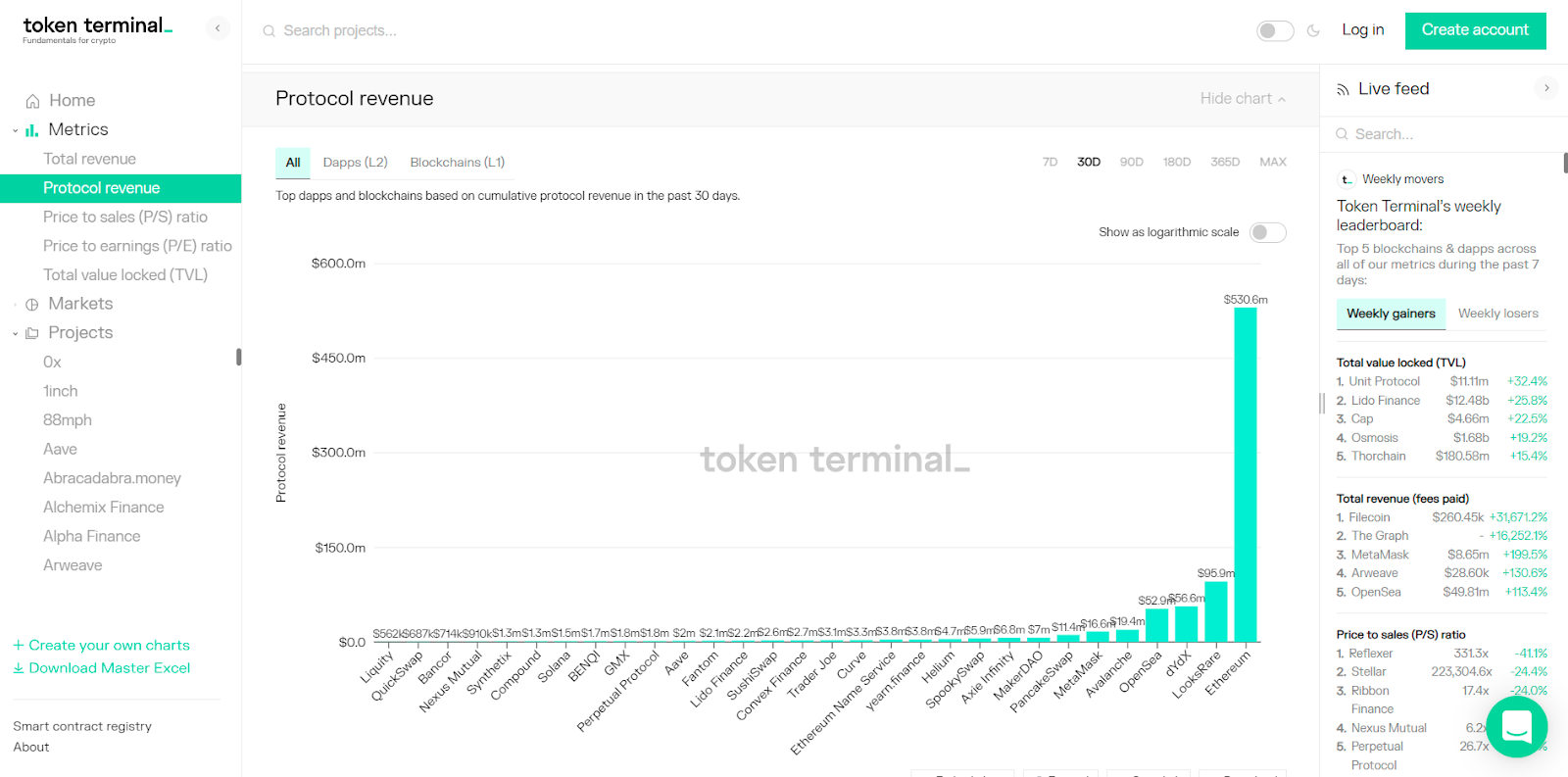The image size is (1568, 777).
Task: Collapse the Live feed panel arrow
Action: [x=1546, y=88]
